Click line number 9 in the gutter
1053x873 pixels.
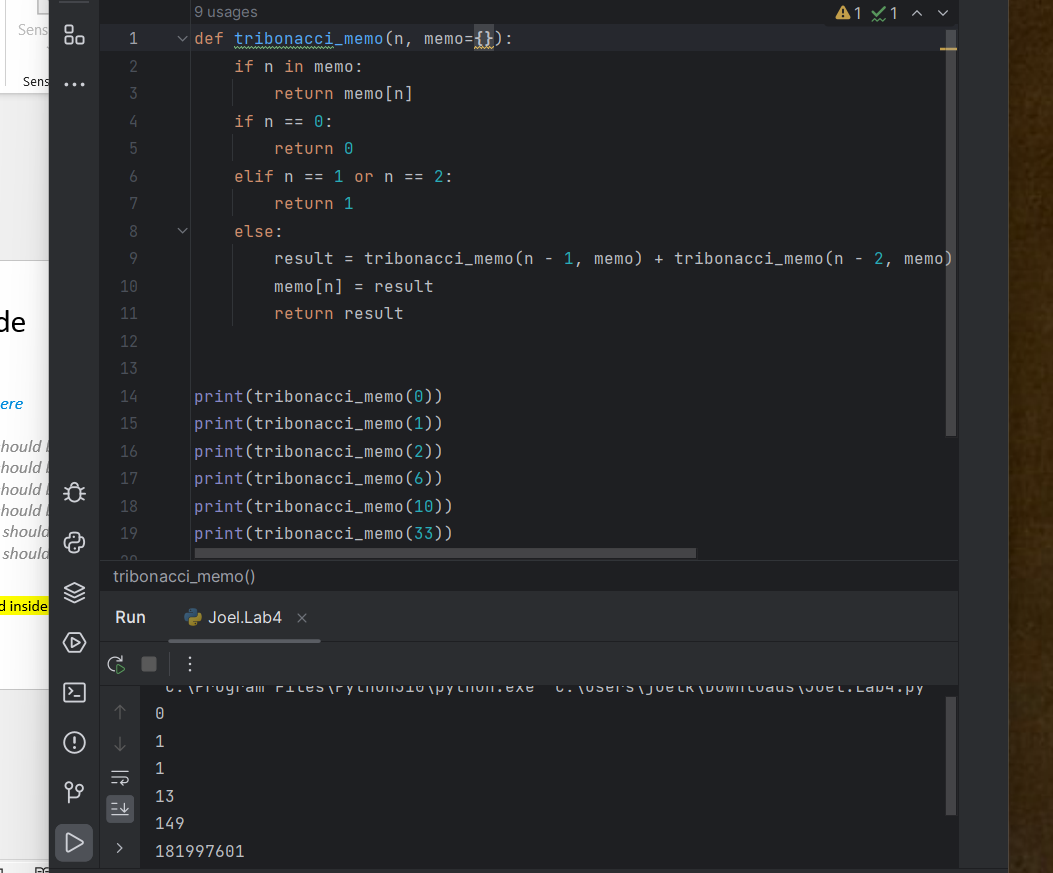tap(133, 259)
